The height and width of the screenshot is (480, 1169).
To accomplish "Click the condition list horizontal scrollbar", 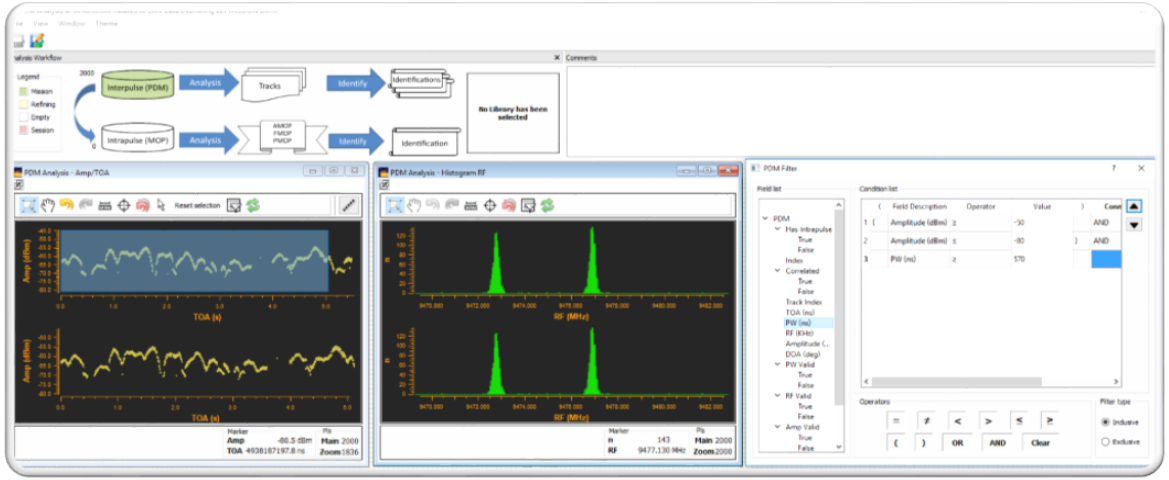I will pyautogui.click(x=992, y=382).
